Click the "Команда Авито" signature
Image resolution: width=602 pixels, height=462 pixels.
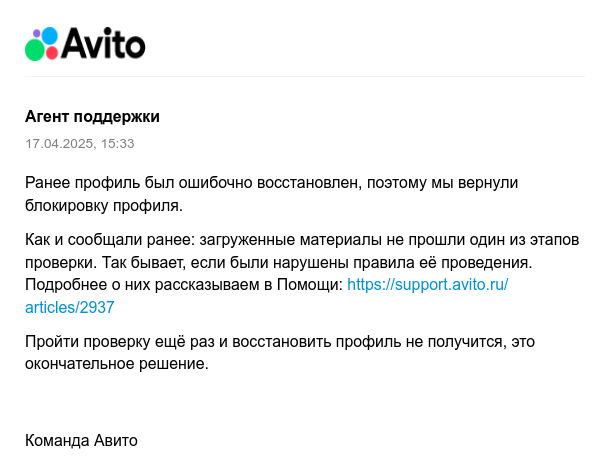[x=81, y=440]
